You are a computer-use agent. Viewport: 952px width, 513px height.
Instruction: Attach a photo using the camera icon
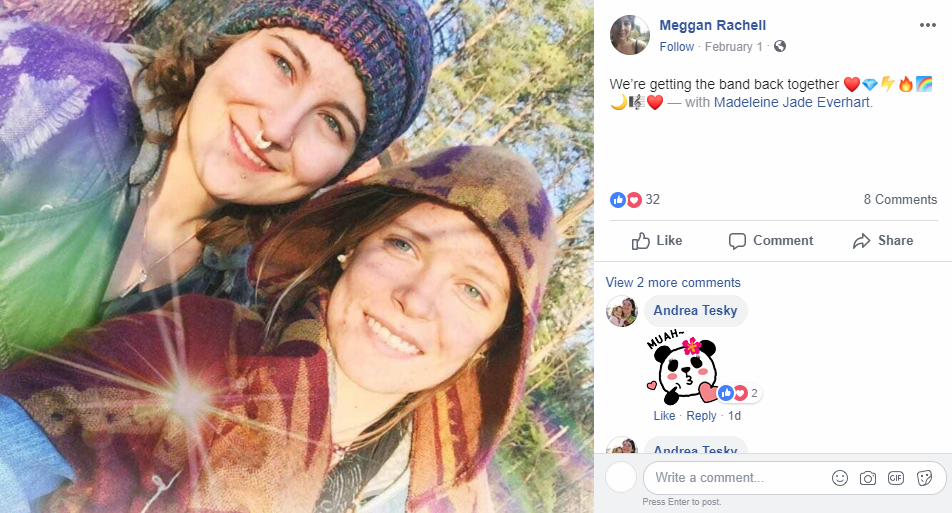[x=868, y=478]
